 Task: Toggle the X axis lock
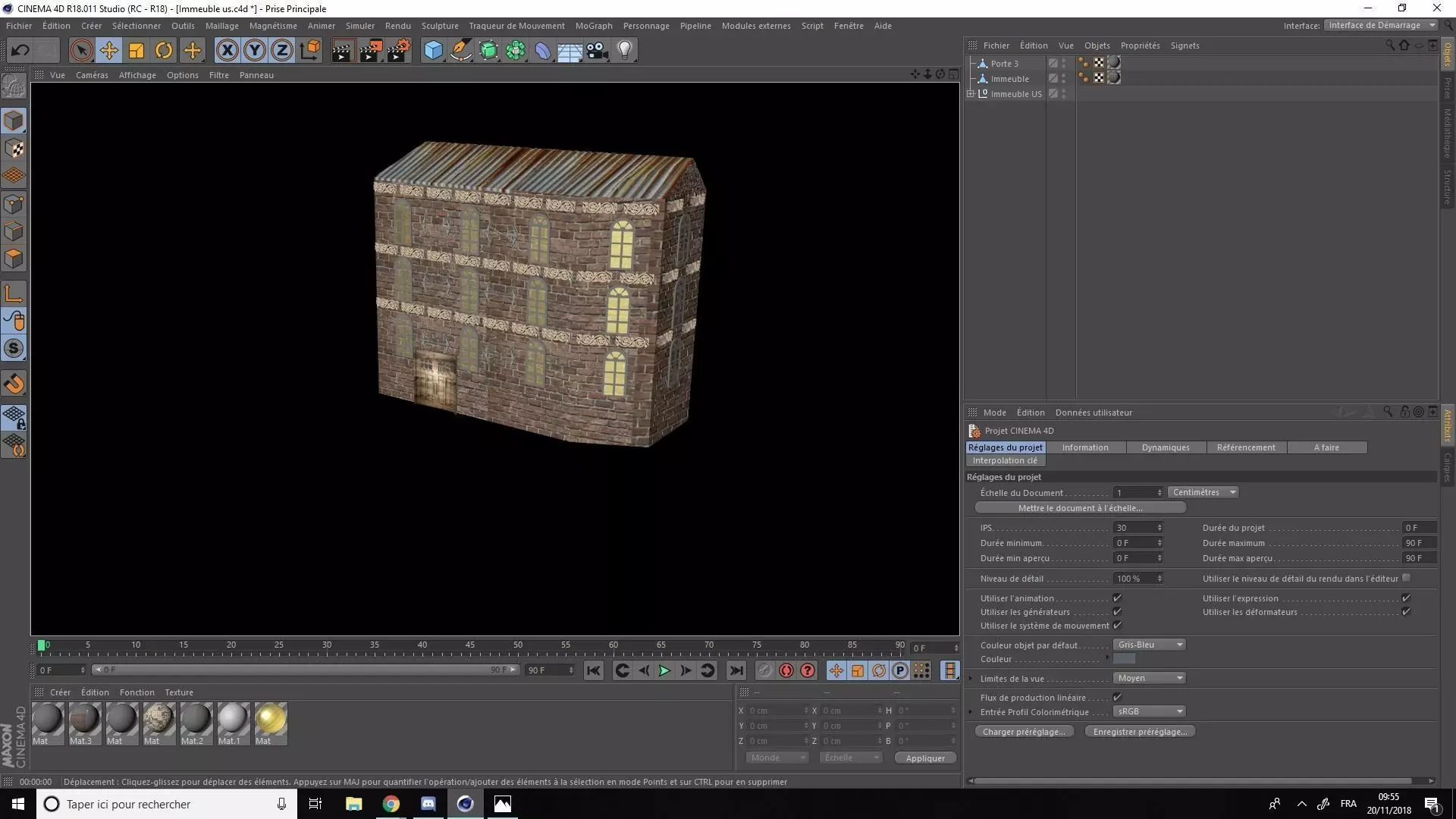[x=227, y=51]
